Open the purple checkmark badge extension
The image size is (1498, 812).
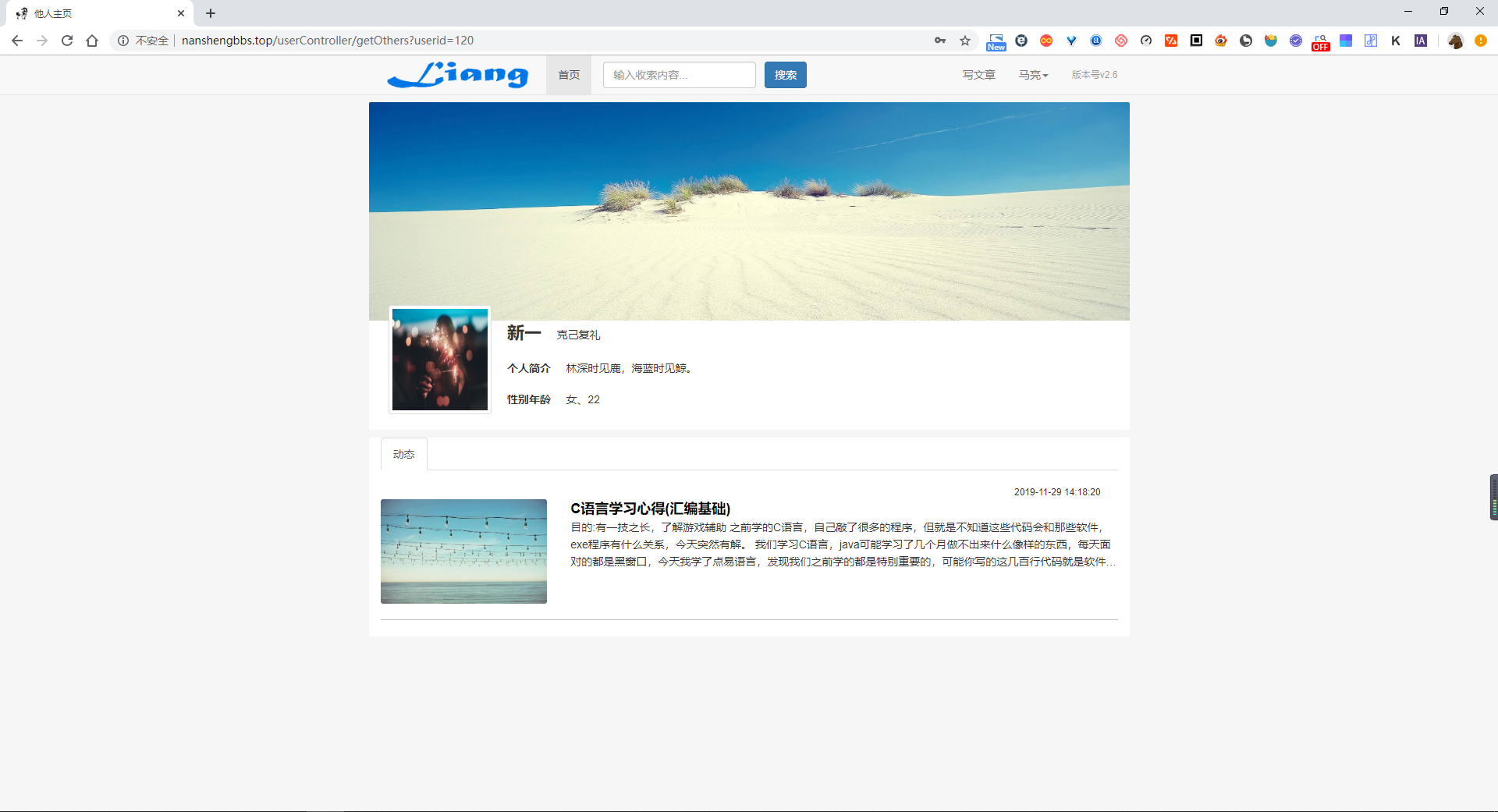(x=1296, y=41)
